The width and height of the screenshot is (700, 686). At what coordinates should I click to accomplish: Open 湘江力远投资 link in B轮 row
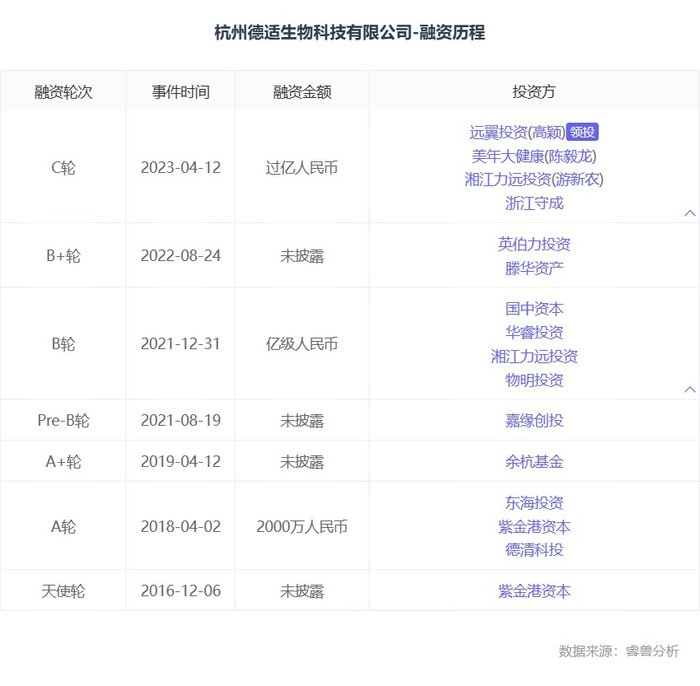click(534, 357)
